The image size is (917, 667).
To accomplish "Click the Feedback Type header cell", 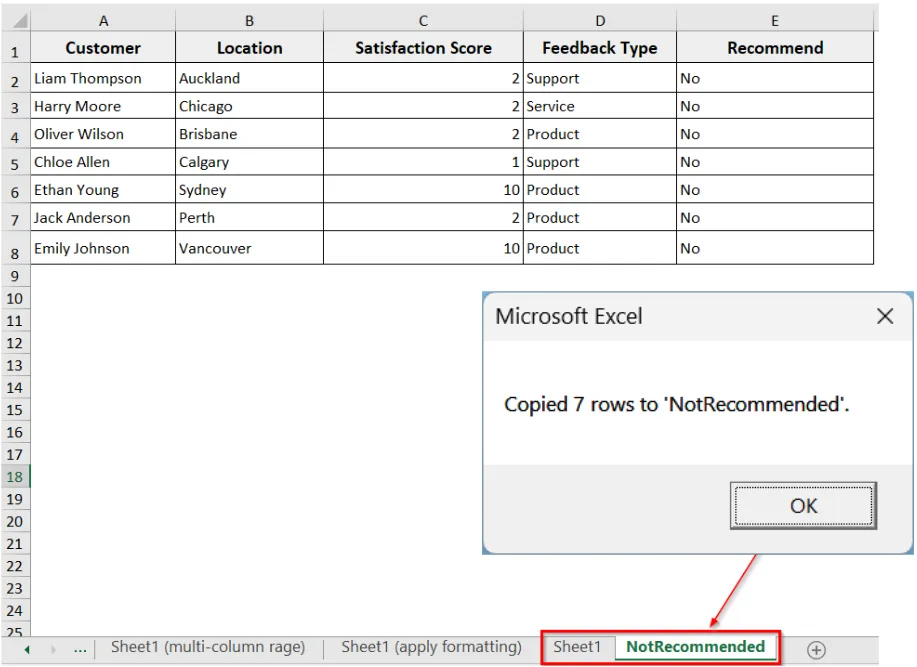I will click(600, 47).
